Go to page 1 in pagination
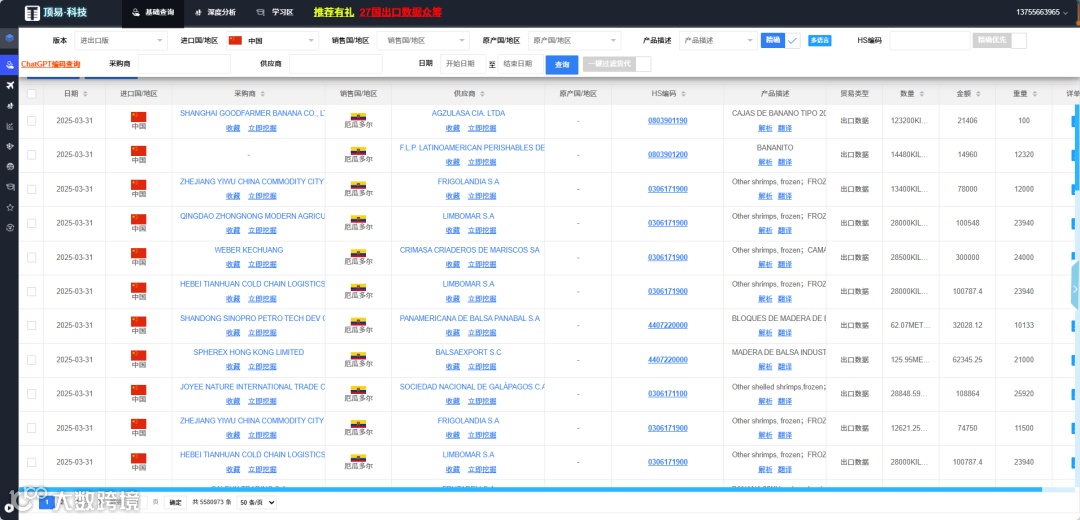Screen dimensions: 1080x520 point(48,503)
